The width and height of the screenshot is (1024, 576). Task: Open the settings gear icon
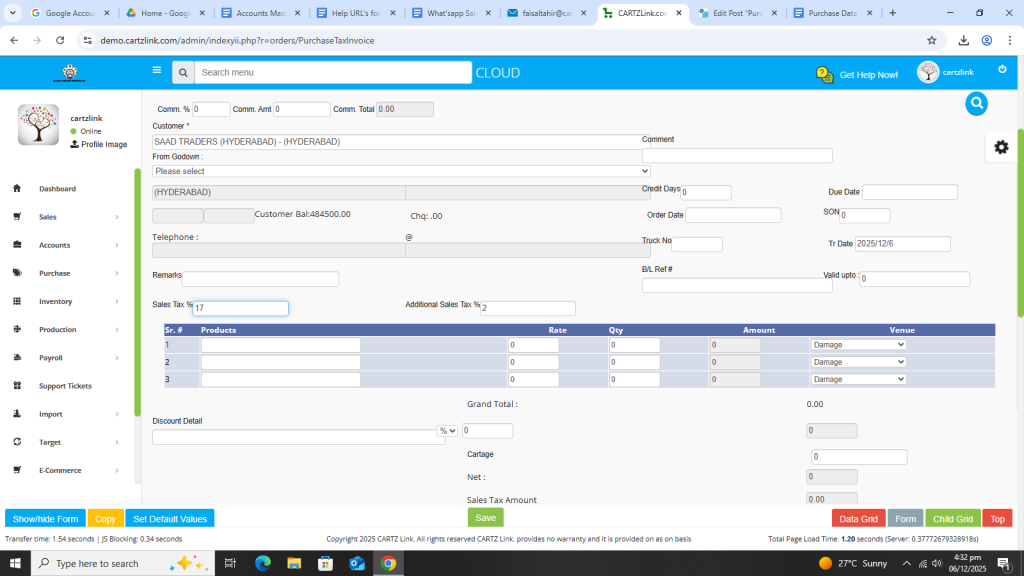click(x=1000, y=147)
